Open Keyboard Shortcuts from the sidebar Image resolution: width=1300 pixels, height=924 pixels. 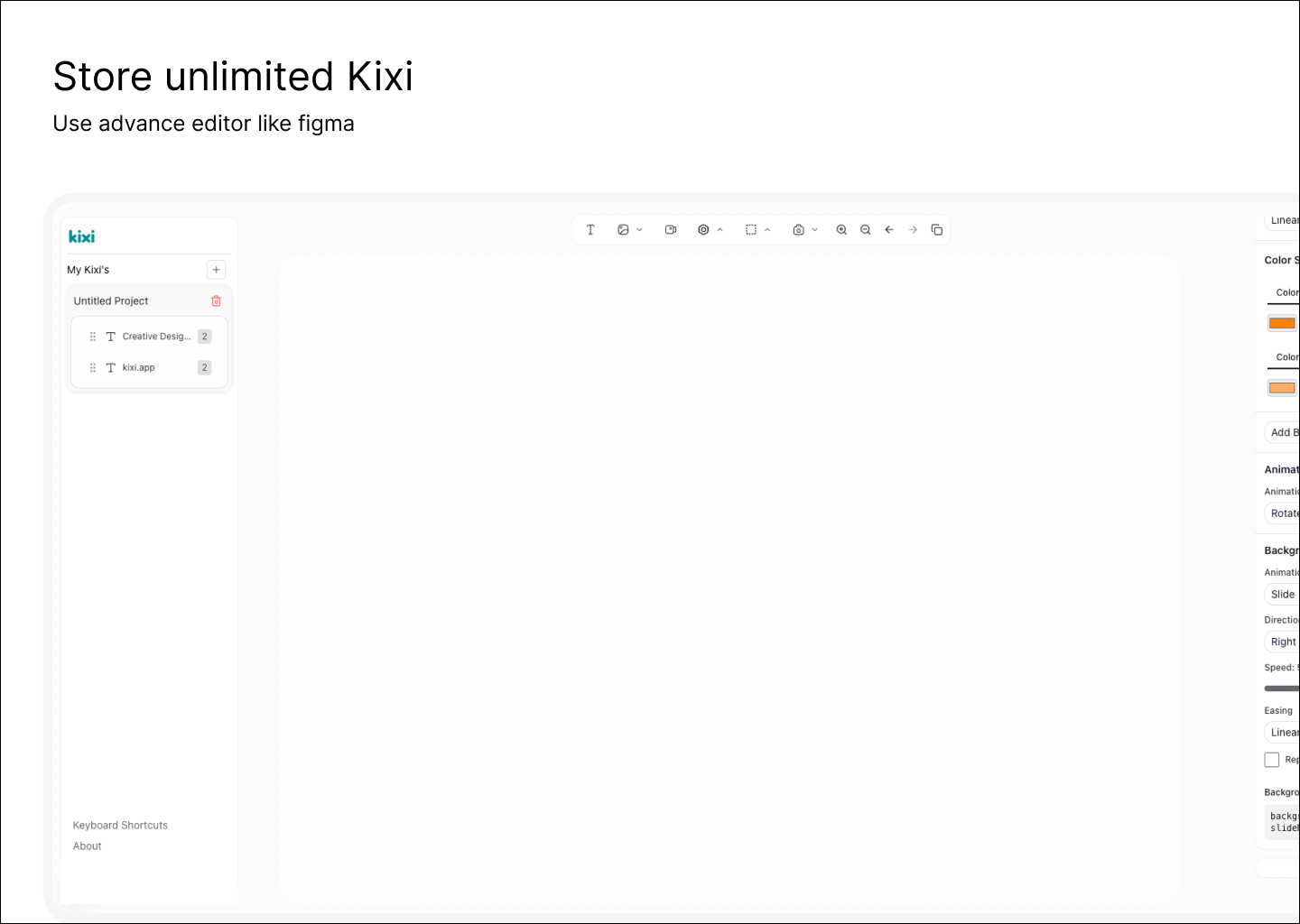point(120,825)
